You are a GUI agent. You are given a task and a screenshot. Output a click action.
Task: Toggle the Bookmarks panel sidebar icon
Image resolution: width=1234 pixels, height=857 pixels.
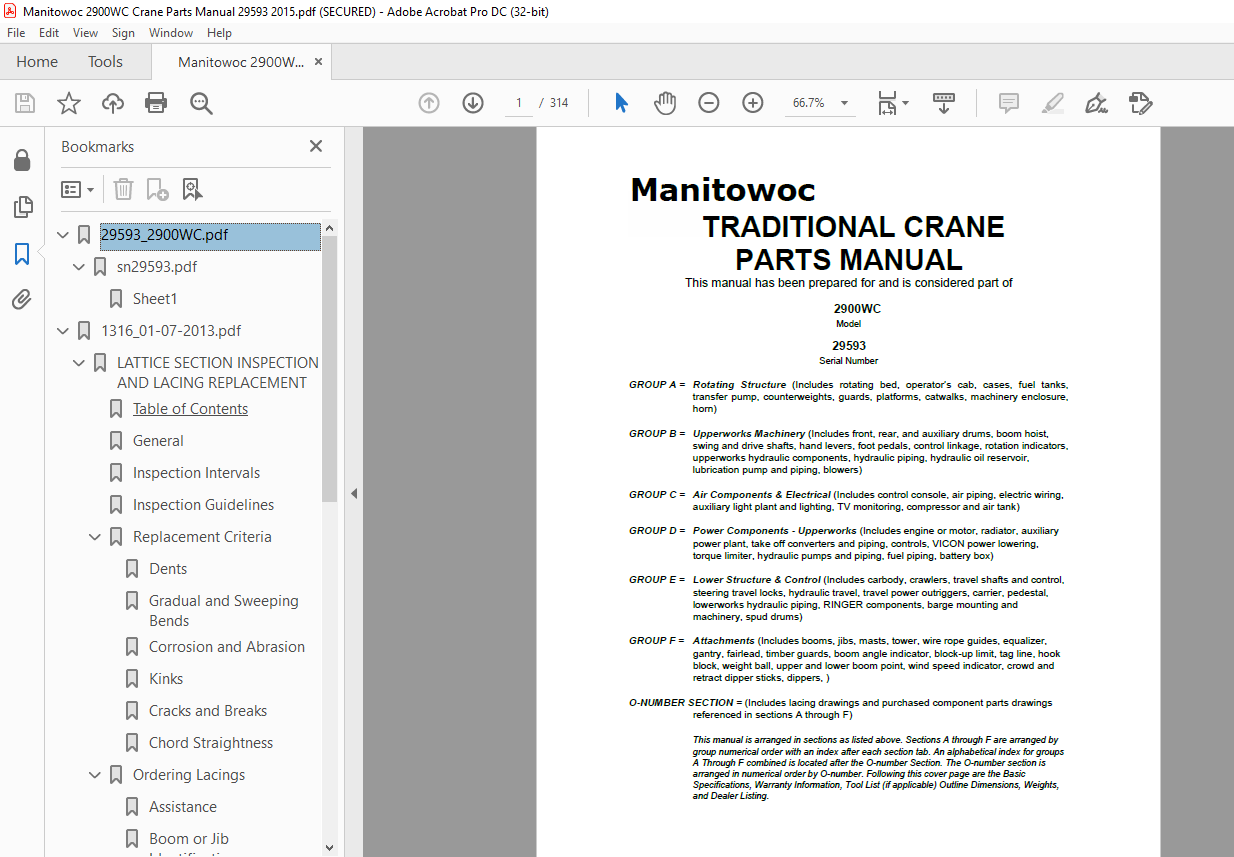(22, 254)
